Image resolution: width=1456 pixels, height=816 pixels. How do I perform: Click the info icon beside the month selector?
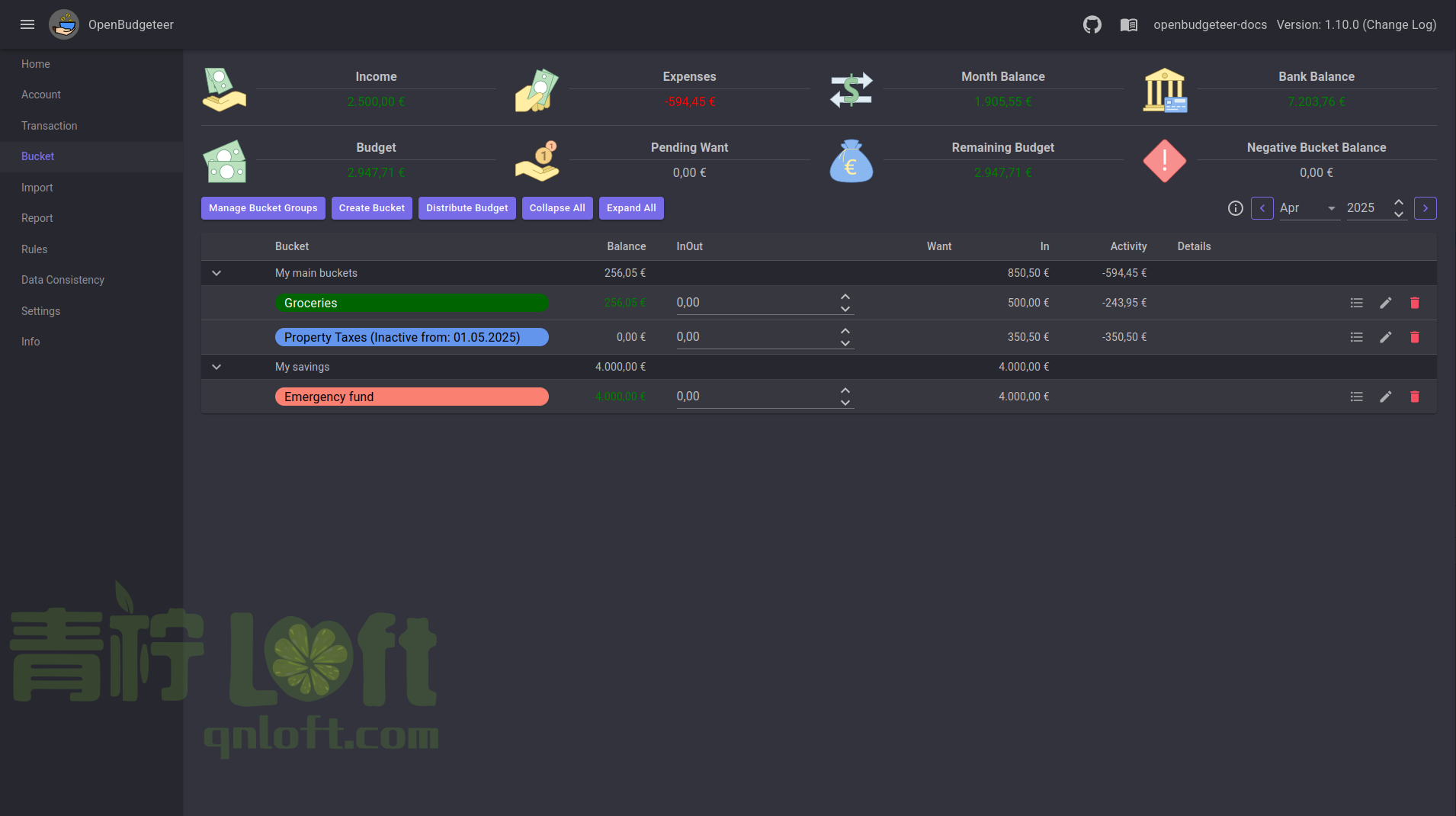pos(1236,208)
